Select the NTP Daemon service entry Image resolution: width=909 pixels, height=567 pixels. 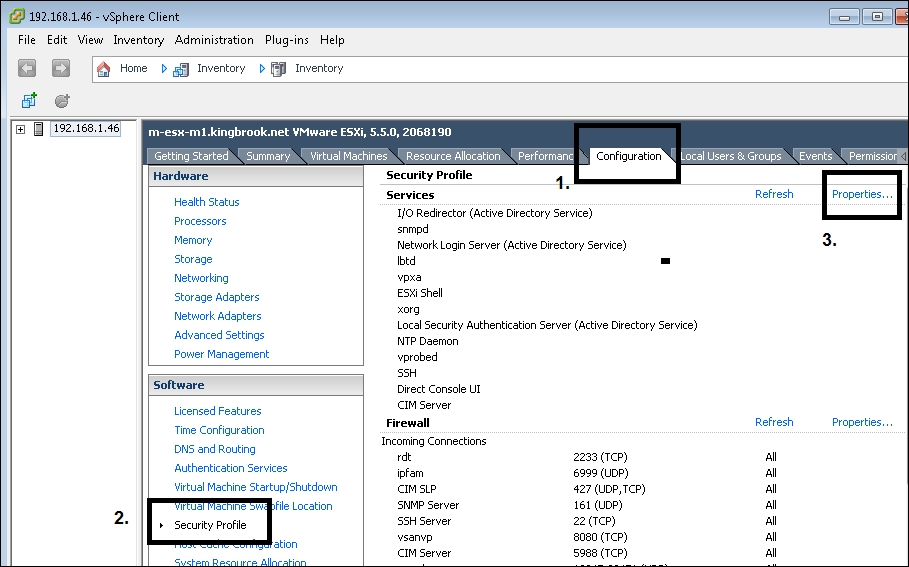[428, 341]
